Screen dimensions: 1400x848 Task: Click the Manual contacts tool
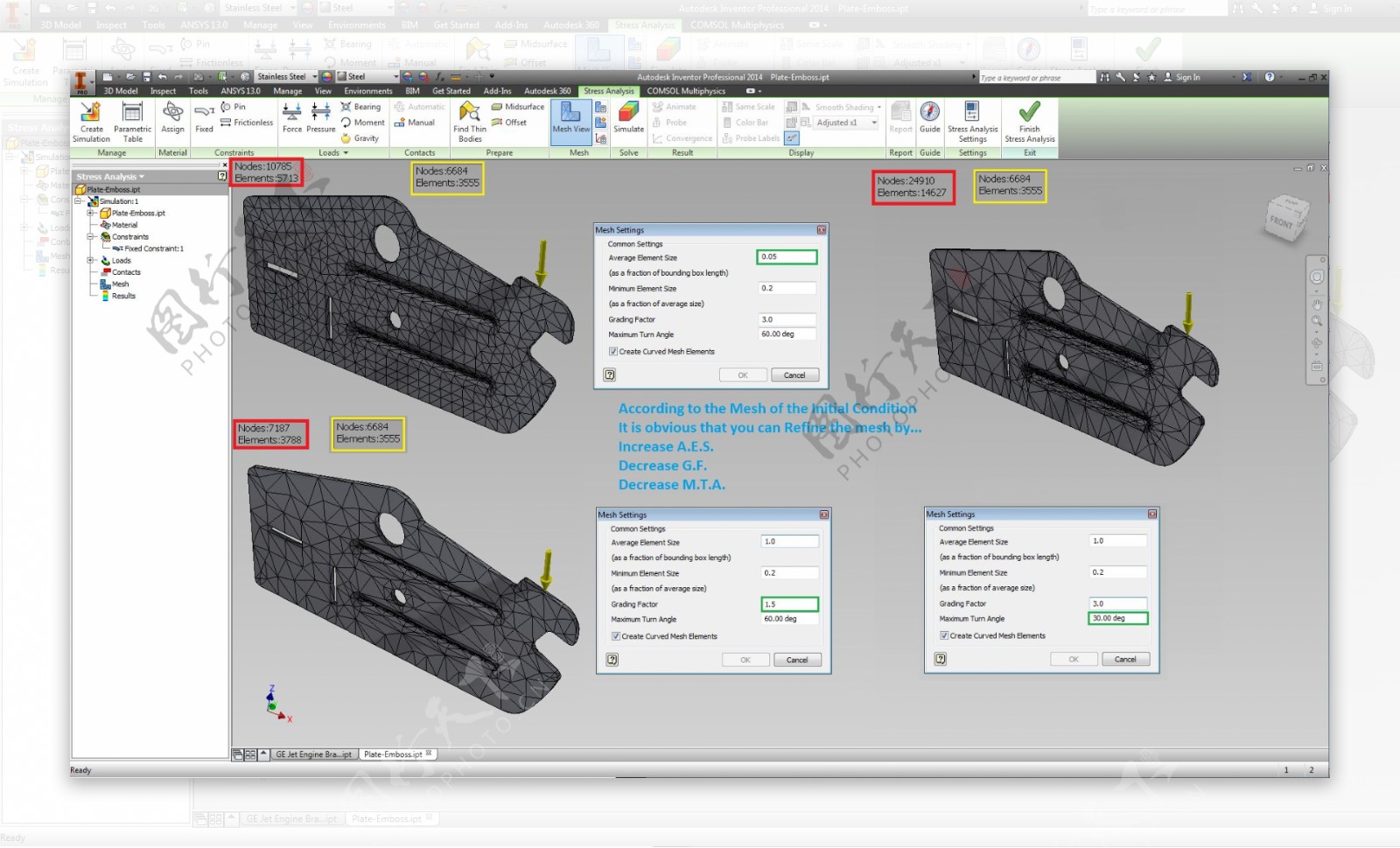point(415,123)
